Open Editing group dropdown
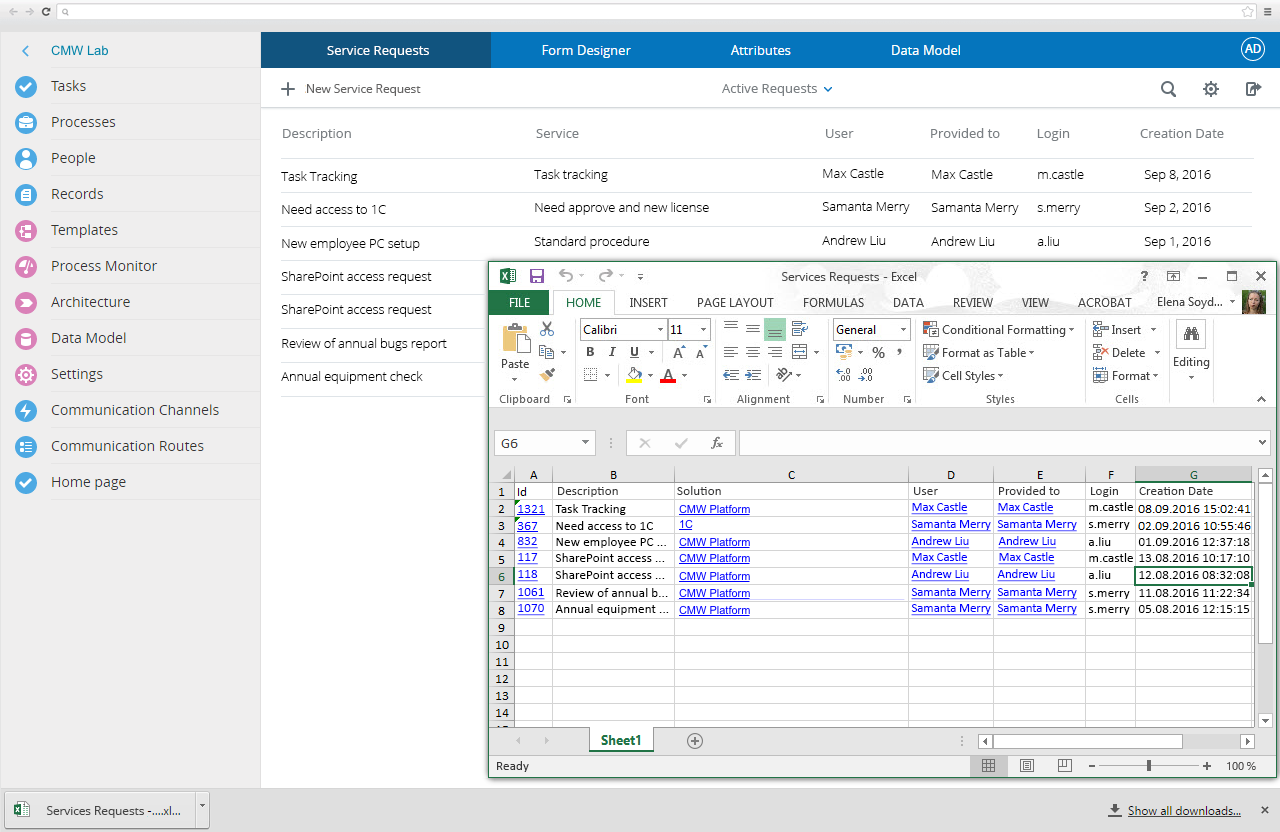Image resolution: width=1280 pixels, height=832 pixels. point(1191,352)
